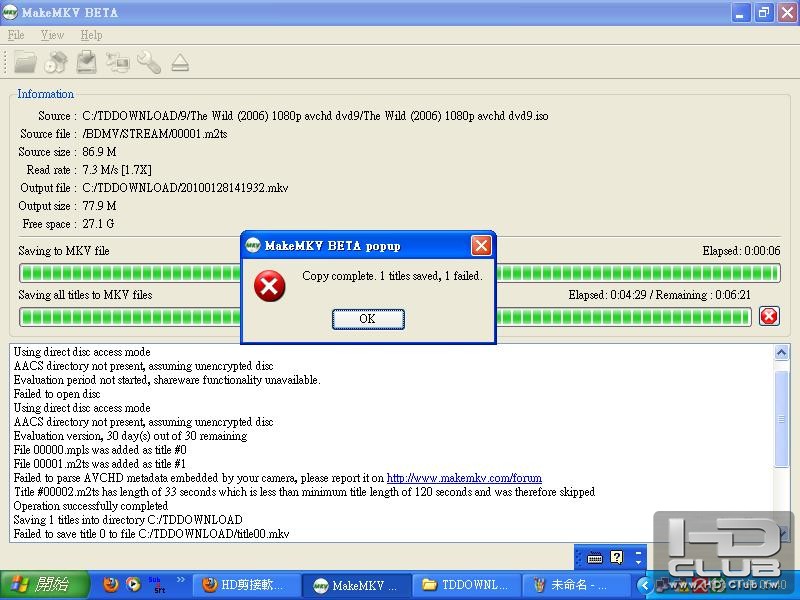Click the 'Elapsed: 0:00:06' timer text
The height and width of the screenshot is (600, 800).
click(x=741, y=251)
